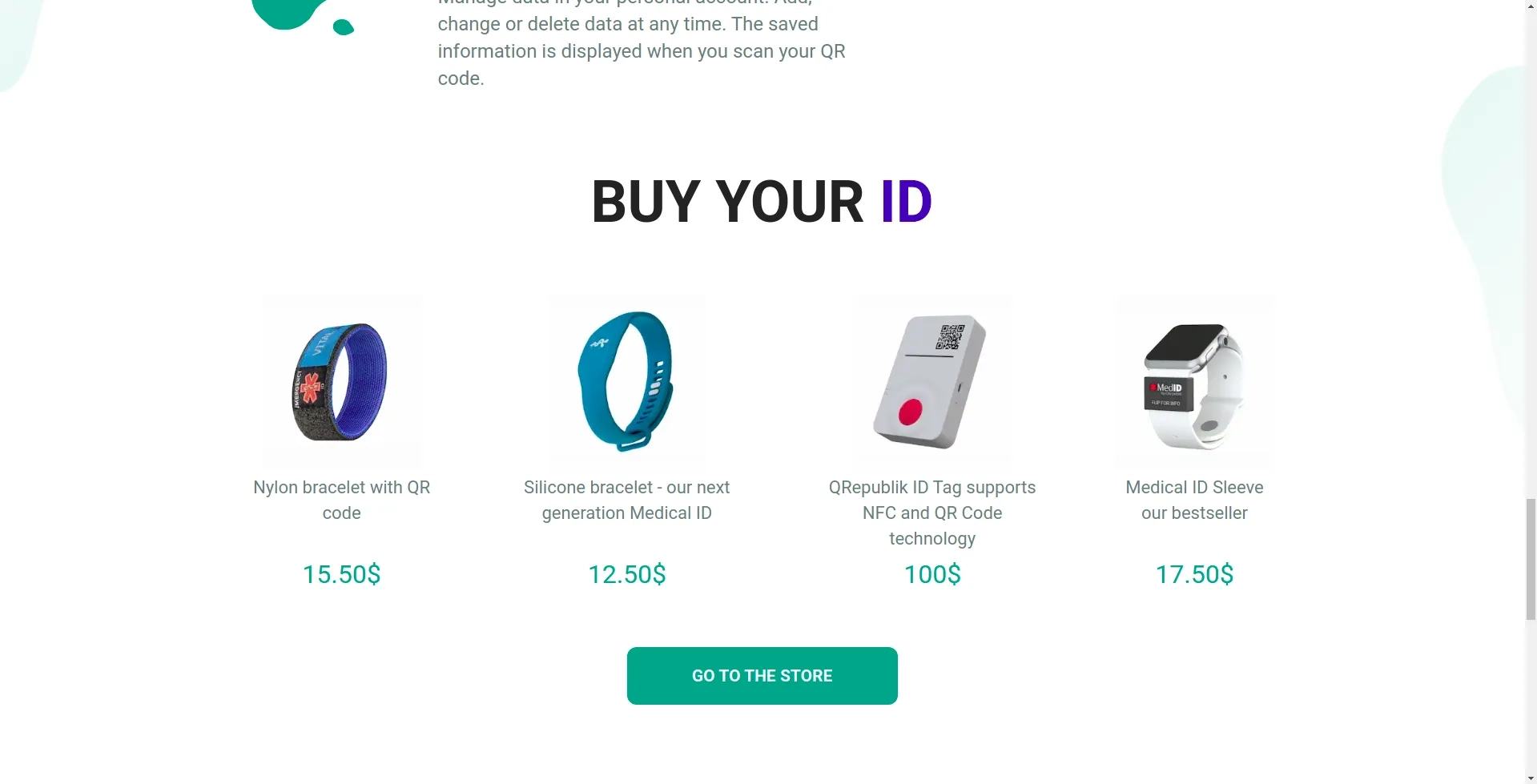The height and width of the screenshot is (784, 1537).
Task: Select the 100$ price
Action: coord(932,574)
